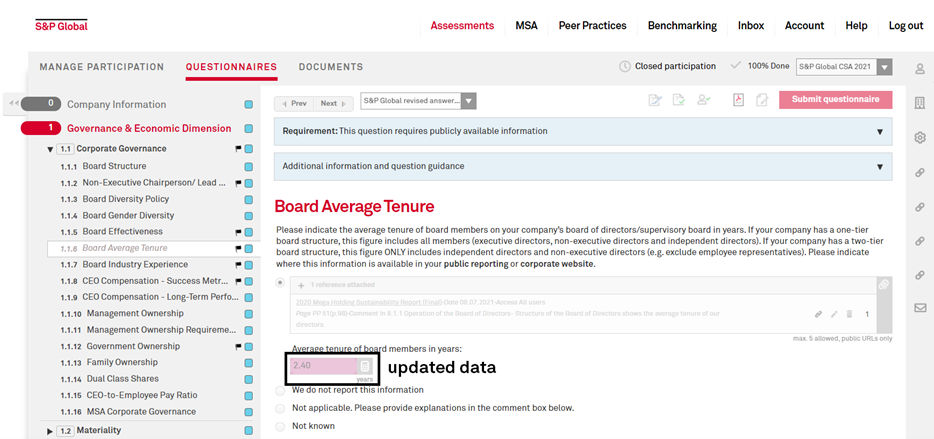Open the S&P Global CSA 2021 dropdown
This screenshot has width=934, height=439.
coord(844,67)
